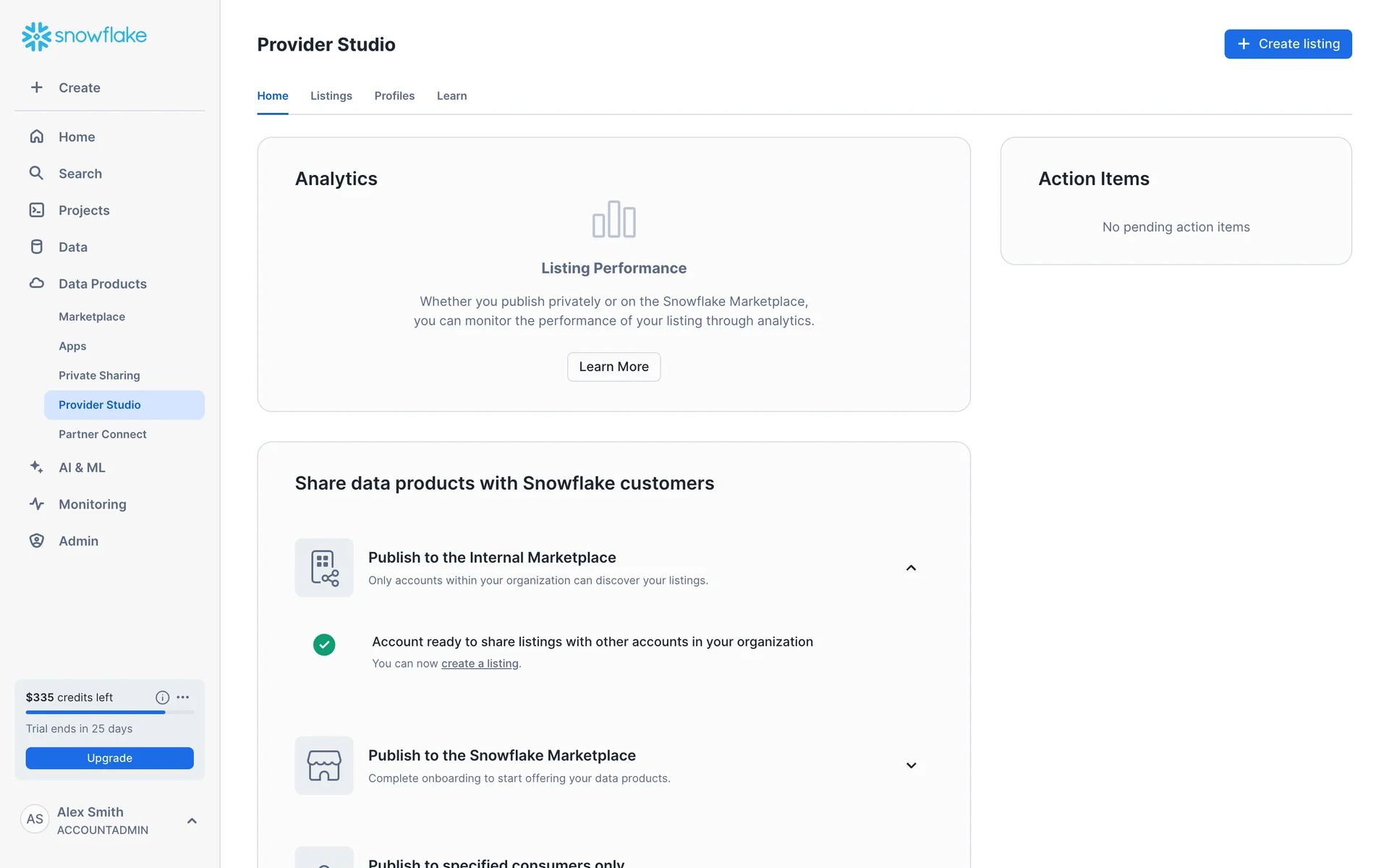This screenshot has height=868, width=1389.
Task: Open the credits three-dot menu
Action: click(x=183, y=697)
